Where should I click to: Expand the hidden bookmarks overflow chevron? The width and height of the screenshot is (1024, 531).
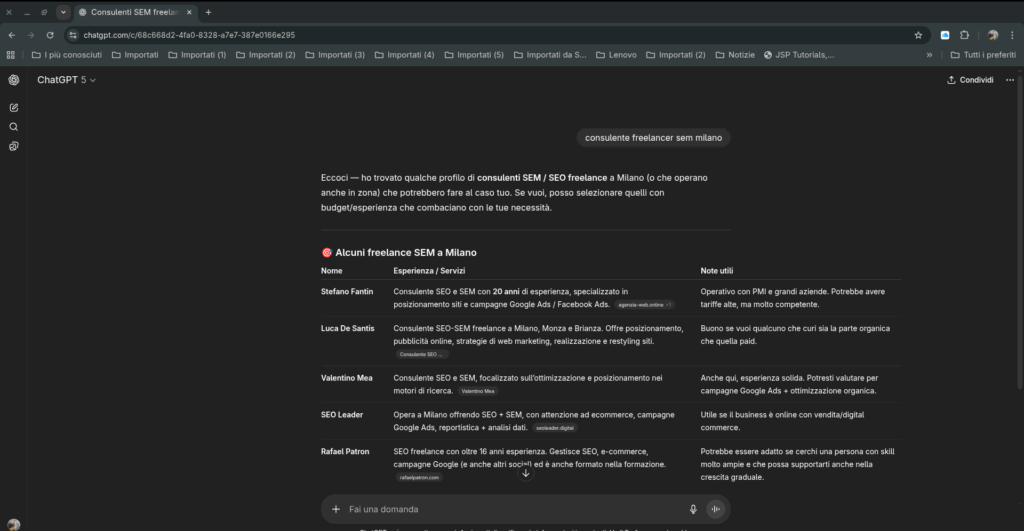click(x=930, y=55)
